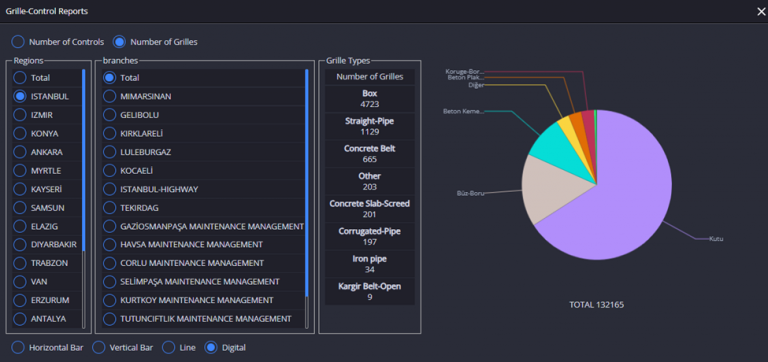Click the Other 203 entry

370,181
